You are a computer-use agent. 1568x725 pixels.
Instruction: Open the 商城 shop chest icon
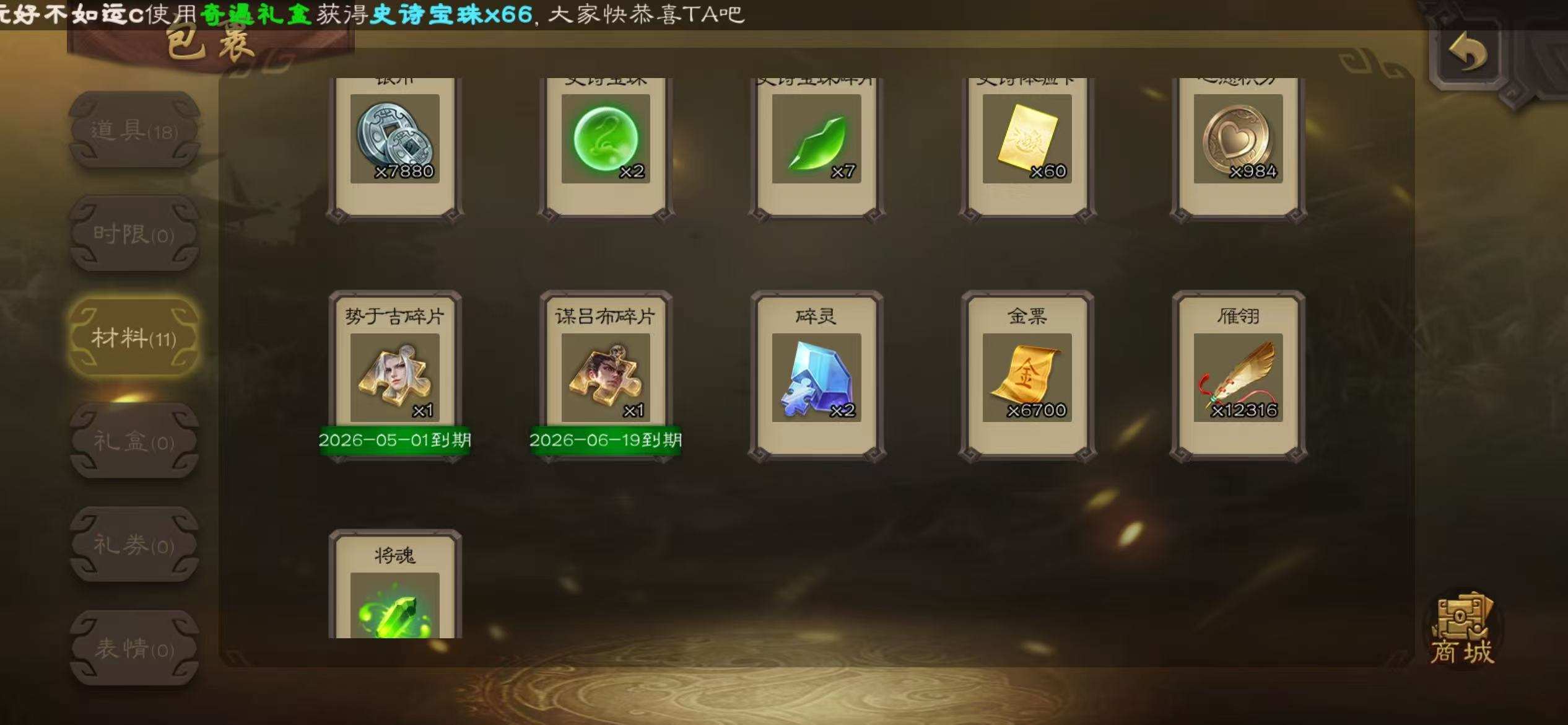[1463, 627]
